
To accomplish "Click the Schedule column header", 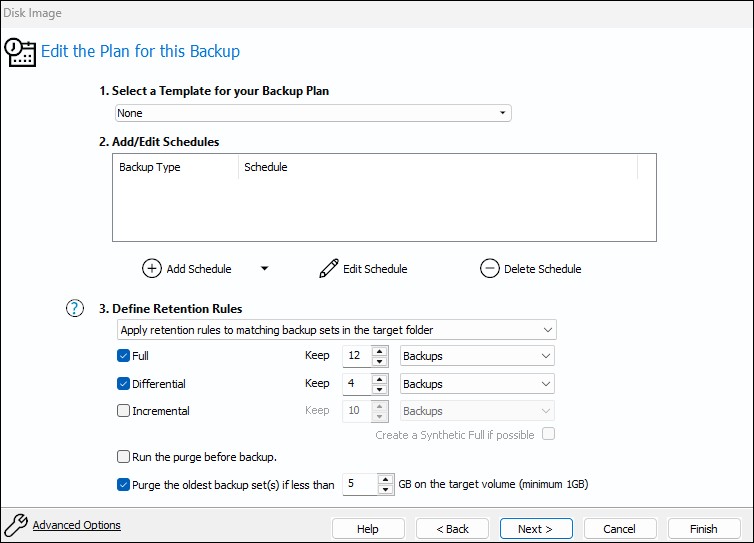I will 438,167.
